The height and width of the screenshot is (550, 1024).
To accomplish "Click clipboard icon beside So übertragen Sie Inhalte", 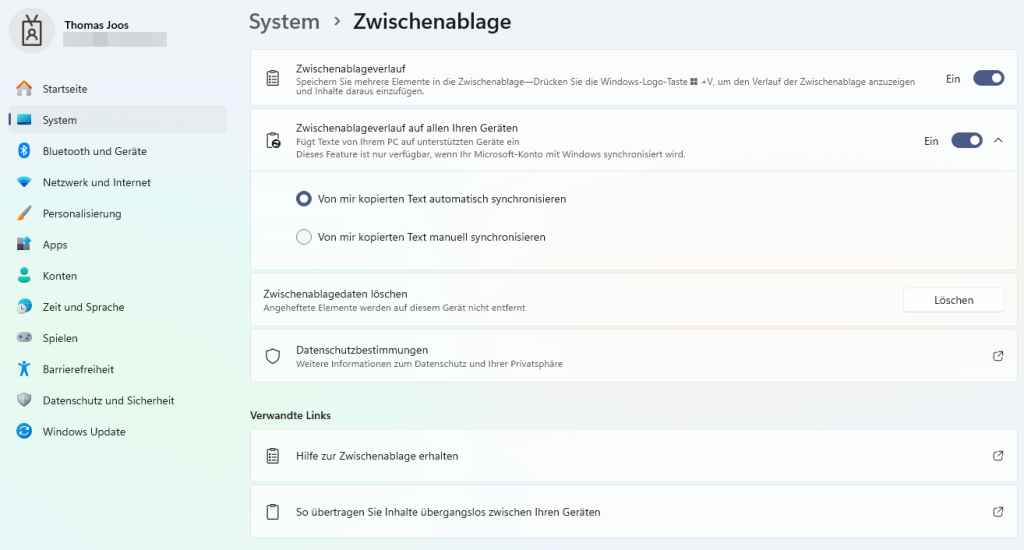I will (273, 512).
